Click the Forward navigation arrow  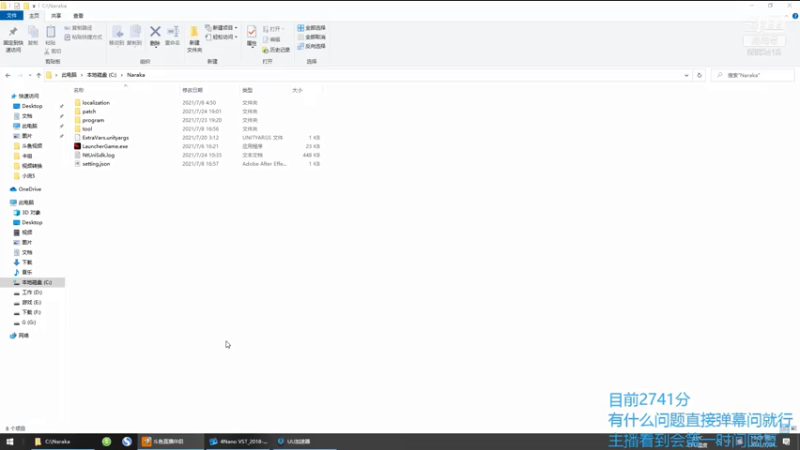pos(20,75)
